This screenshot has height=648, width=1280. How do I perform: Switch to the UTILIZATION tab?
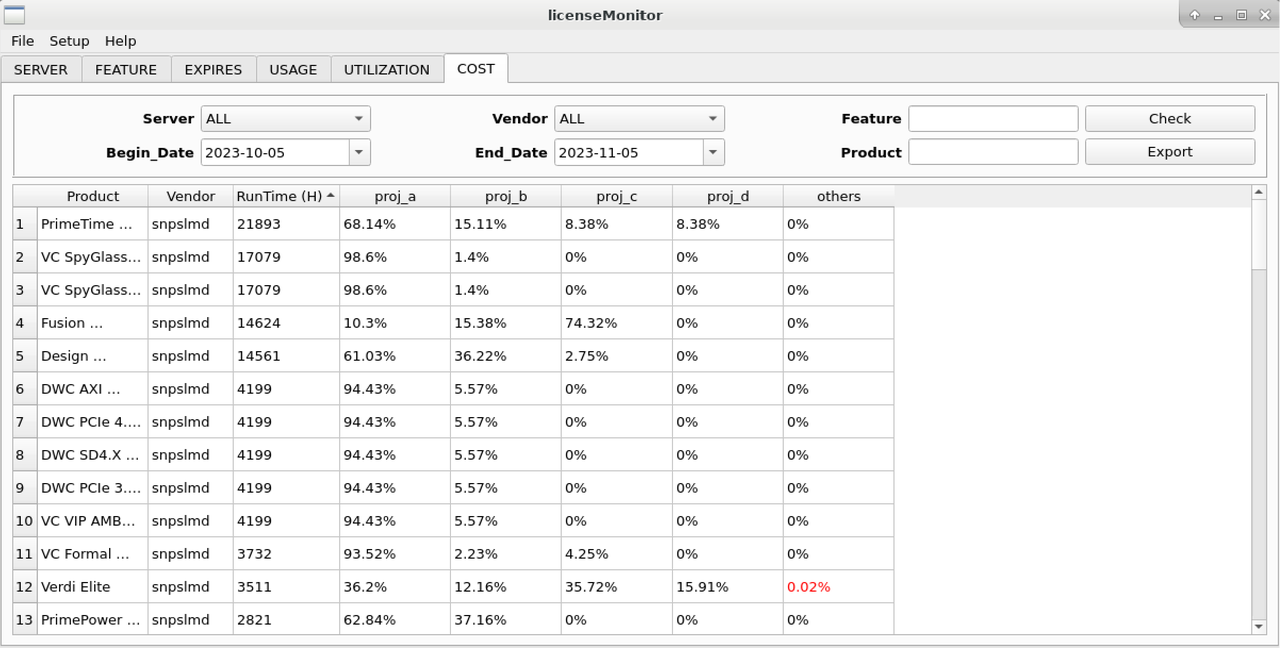coord(386,69)
